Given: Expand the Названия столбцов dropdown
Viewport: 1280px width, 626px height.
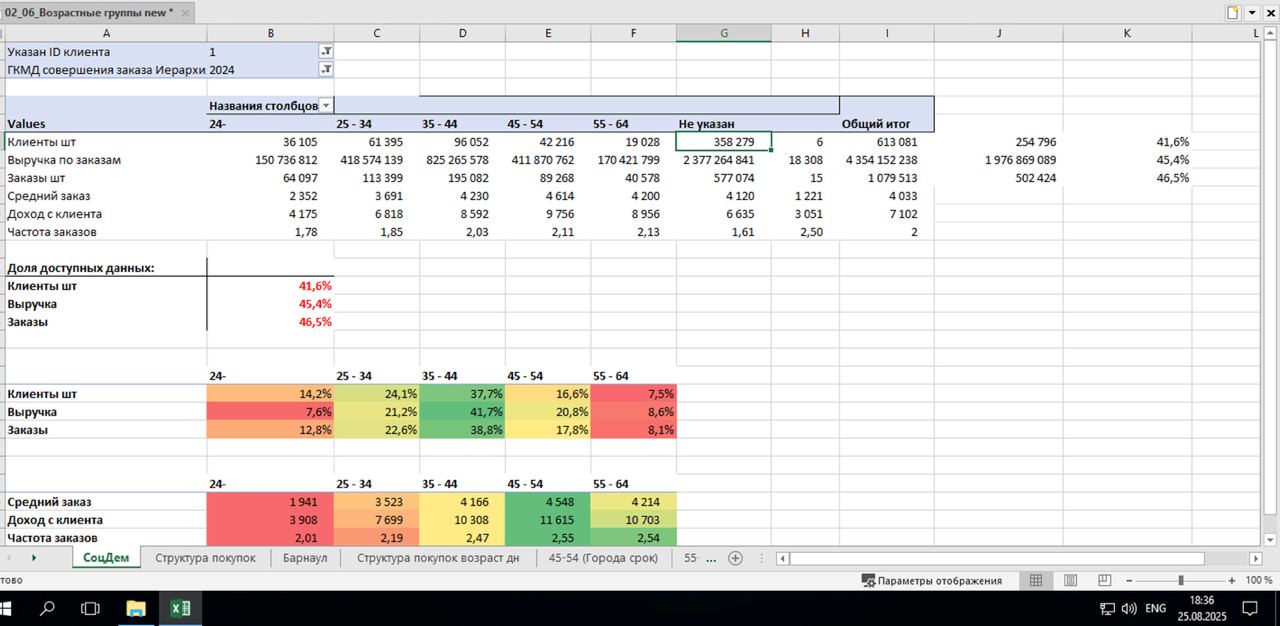Looking at the screenshot, I should (x=325, y=106).
